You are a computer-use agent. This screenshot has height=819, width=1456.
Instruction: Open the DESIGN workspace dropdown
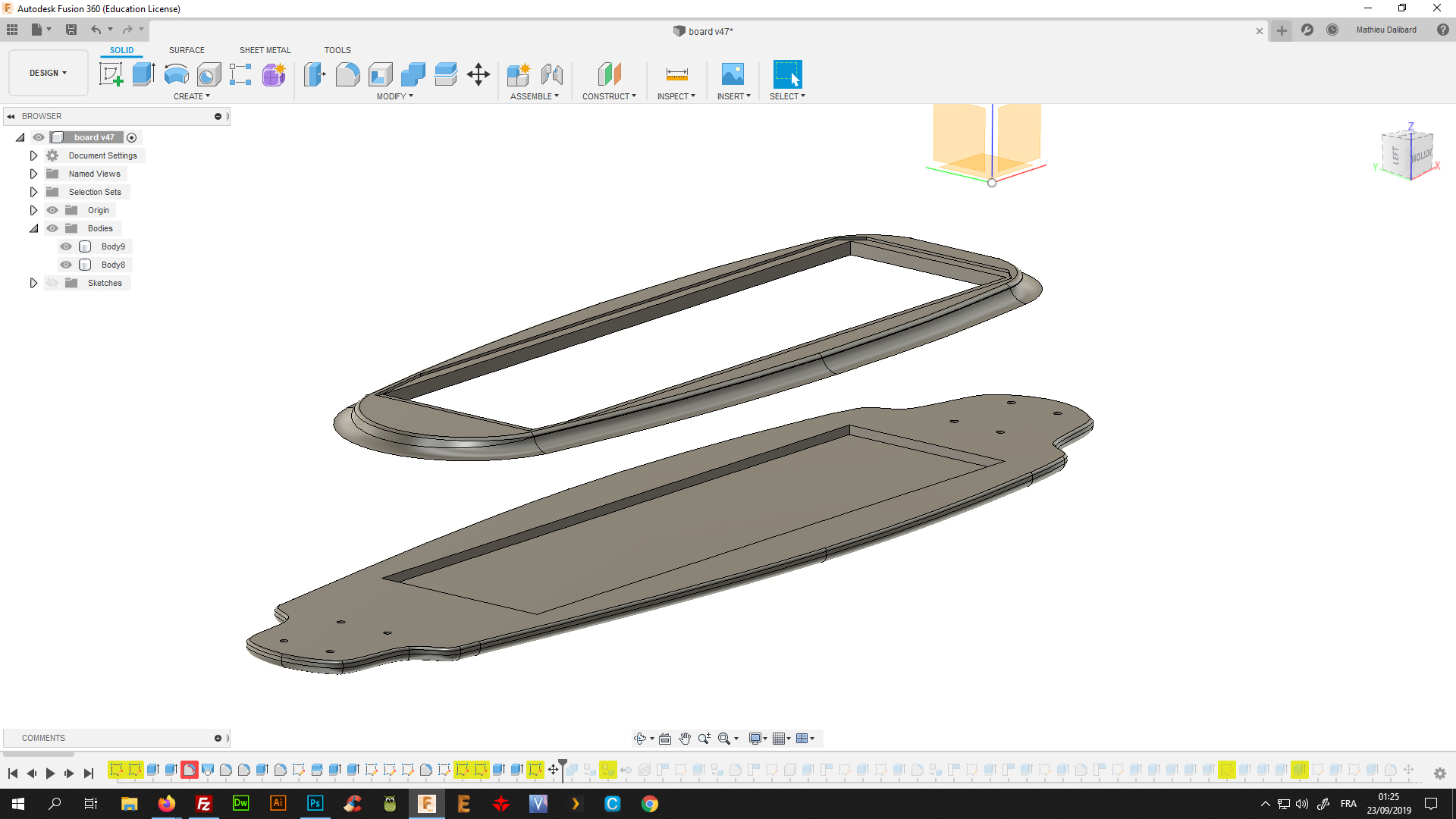(48, 73)
